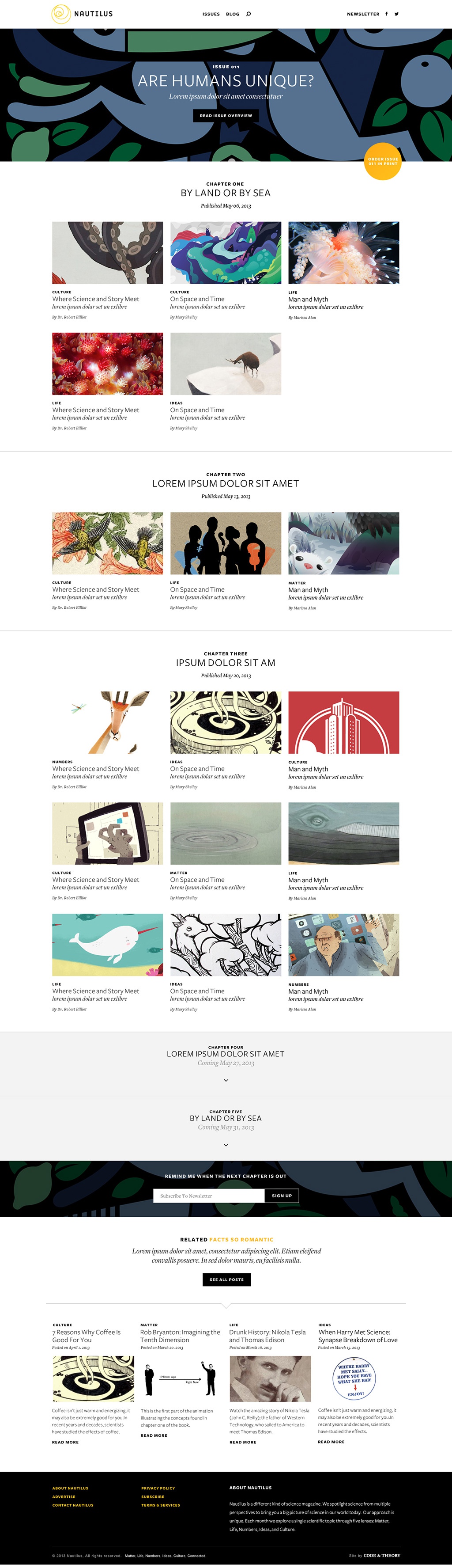Open the Twitter bird icon in header
The height and width of the screenshot is (1568, 452).
(397, 14)
